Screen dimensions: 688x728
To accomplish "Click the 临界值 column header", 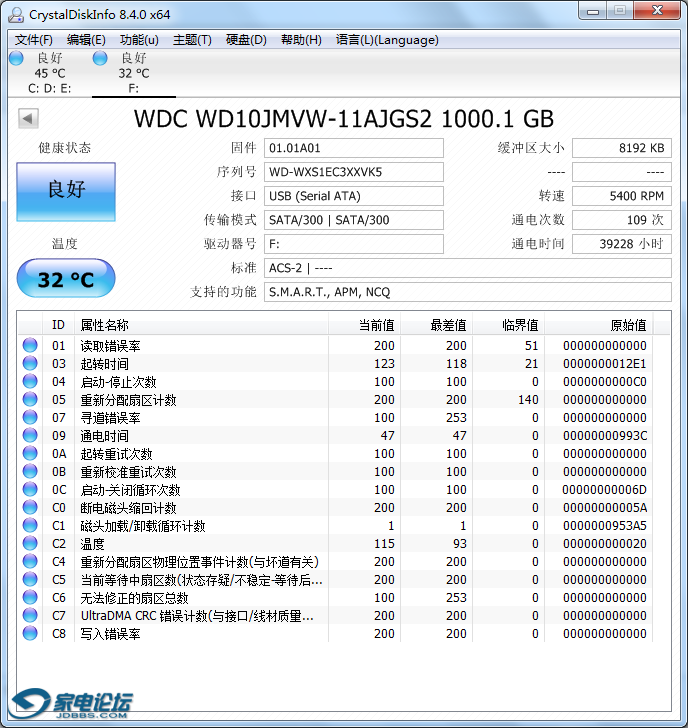I will pos(508,325).
